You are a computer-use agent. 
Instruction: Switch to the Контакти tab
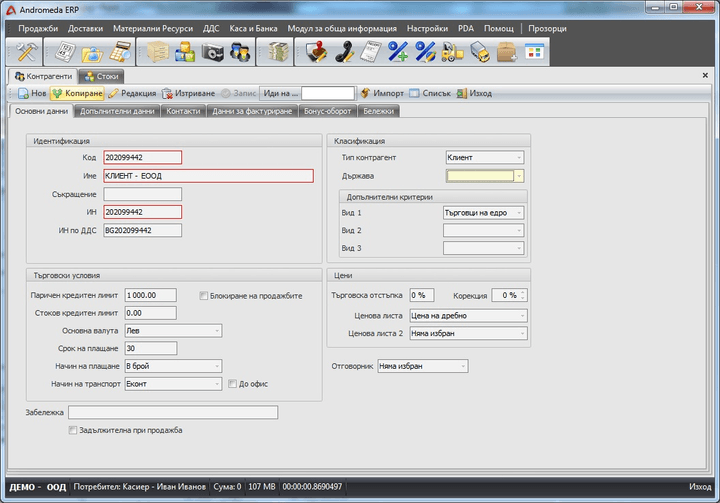183,111
